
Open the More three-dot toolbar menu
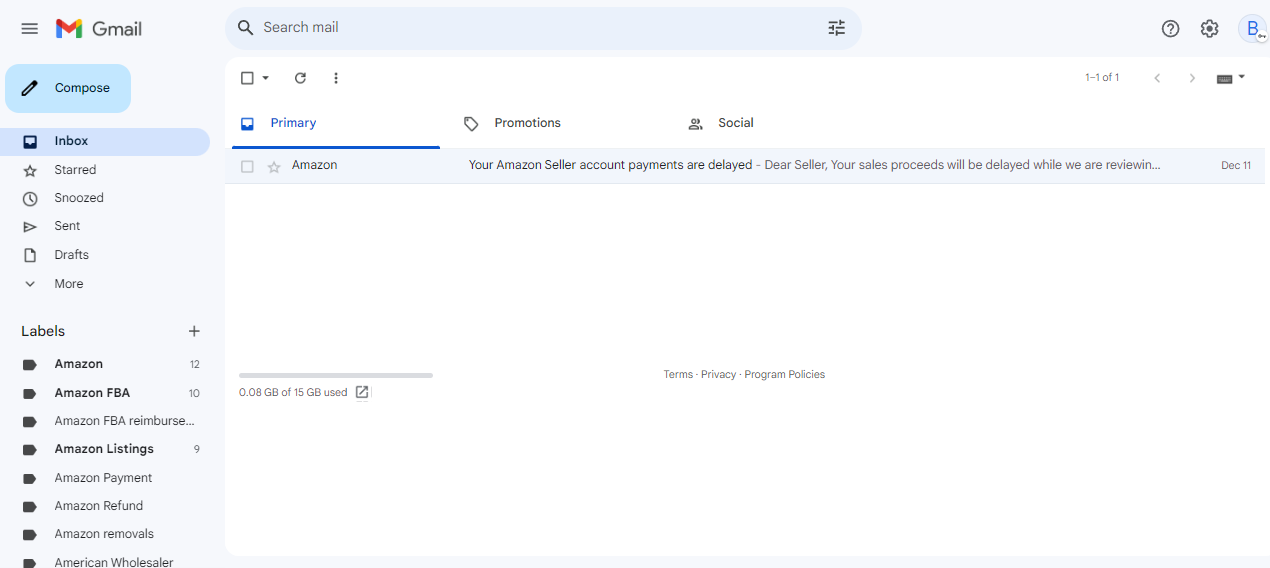click(x=336, y=78)
